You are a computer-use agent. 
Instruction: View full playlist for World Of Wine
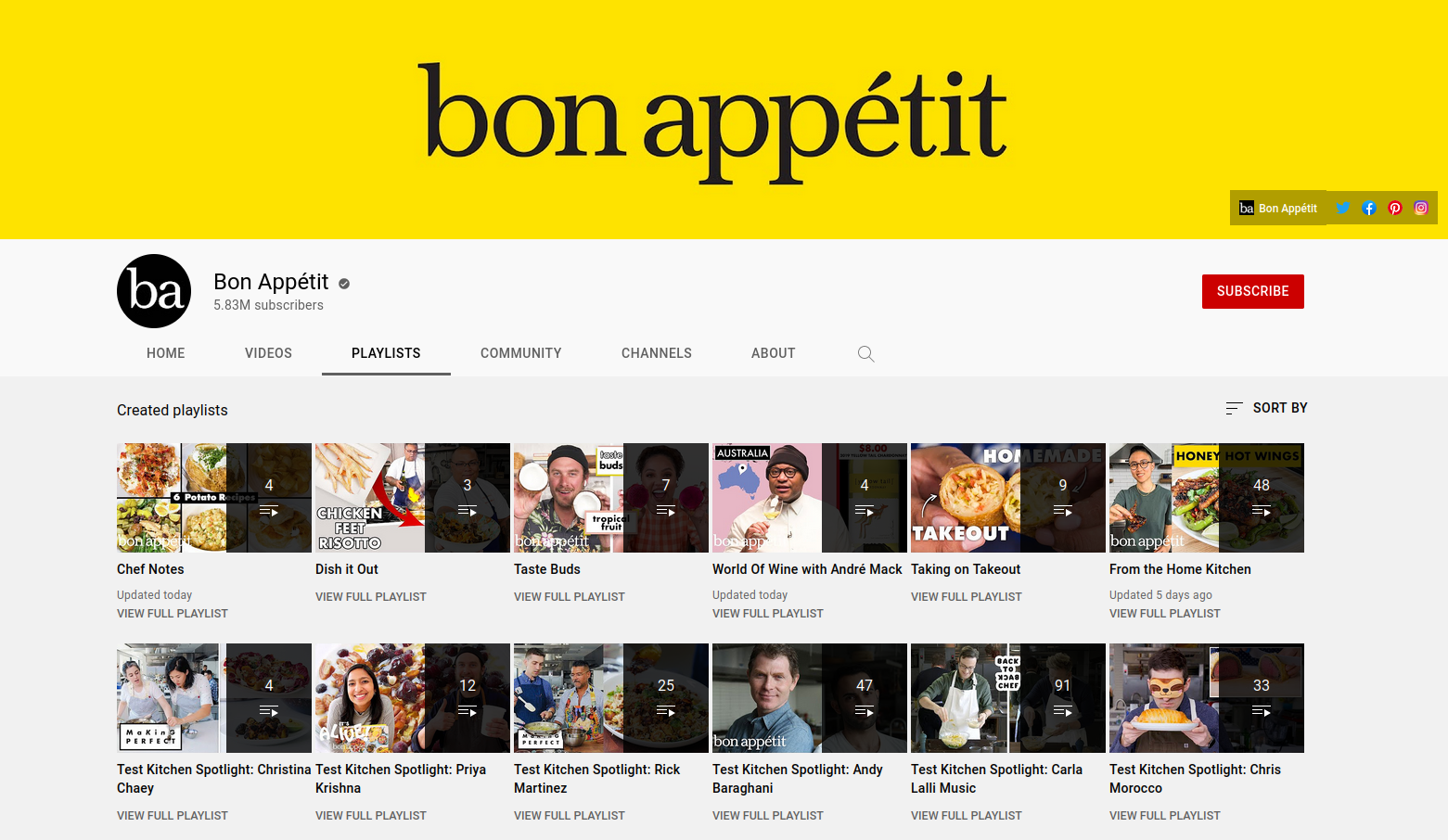[x=768, y=614]
